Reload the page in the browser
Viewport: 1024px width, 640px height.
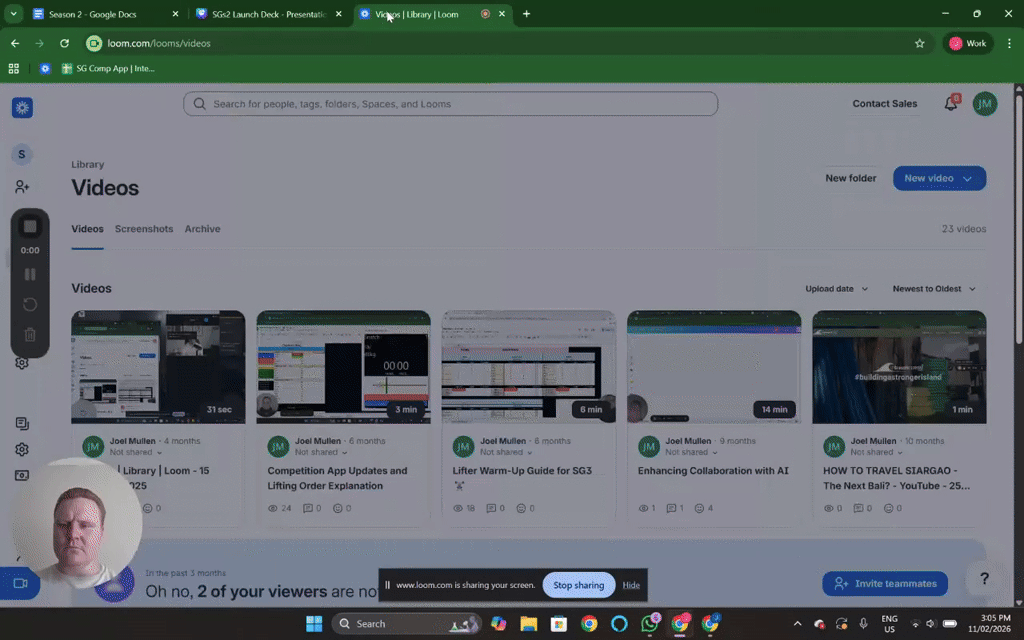tap(64, 43)
